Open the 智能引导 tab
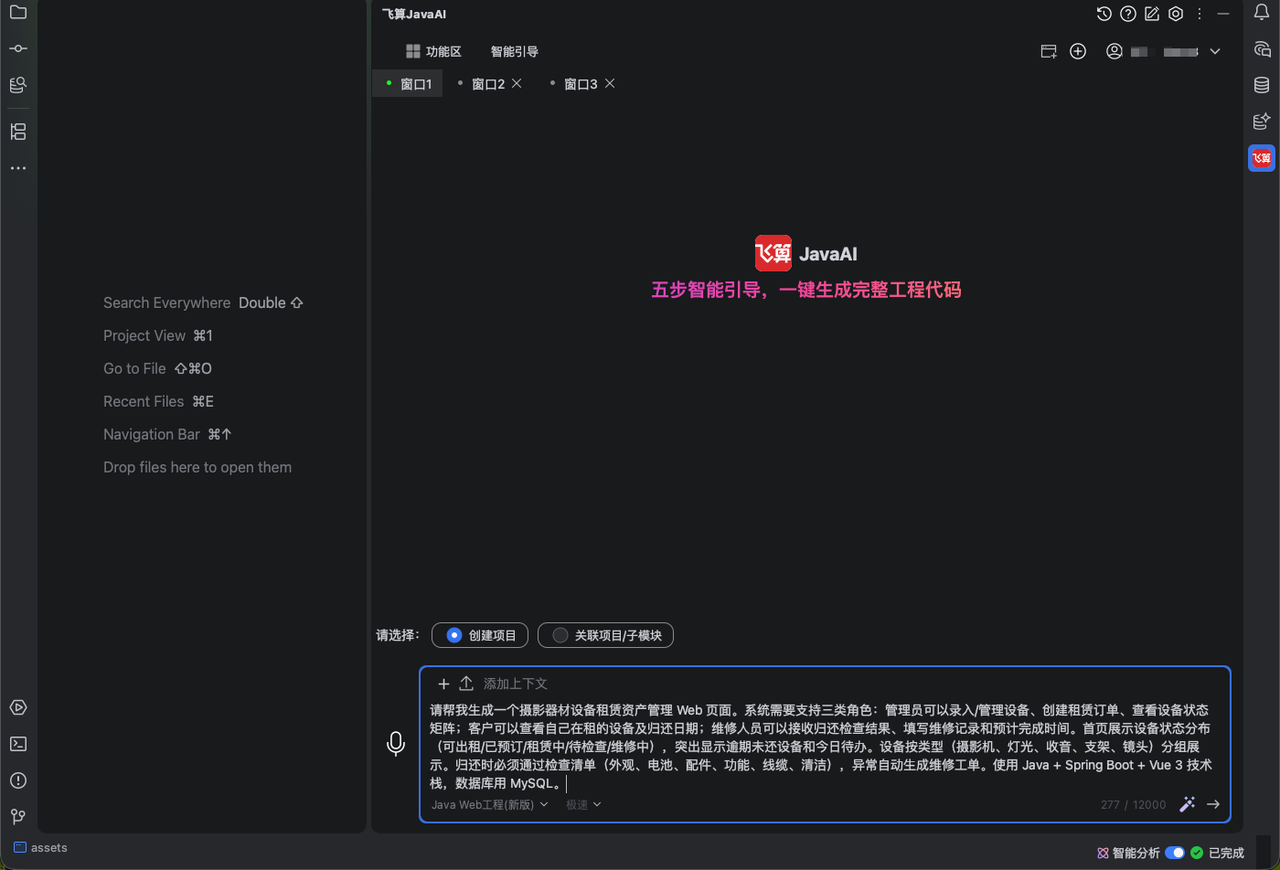The width and height of the screenshot is (1280, 870). (x=514, y=51)
